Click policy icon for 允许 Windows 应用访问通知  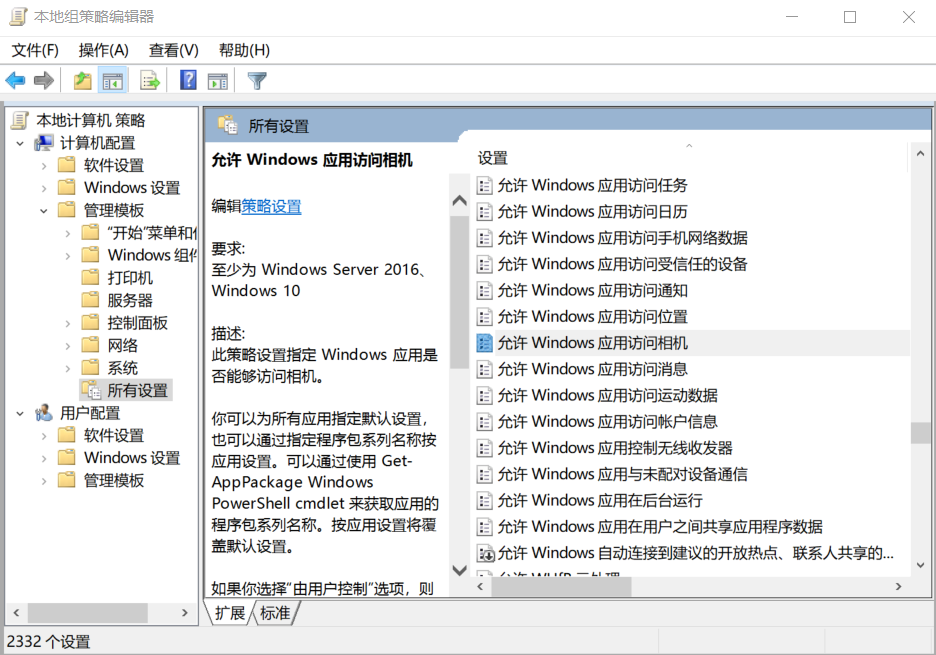coord(485,291)
